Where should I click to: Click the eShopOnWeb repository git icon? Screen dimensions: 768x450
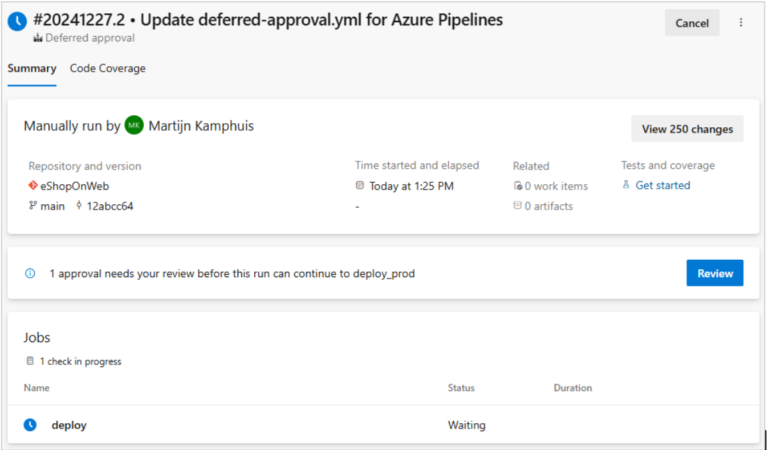[x=33, y=186]
